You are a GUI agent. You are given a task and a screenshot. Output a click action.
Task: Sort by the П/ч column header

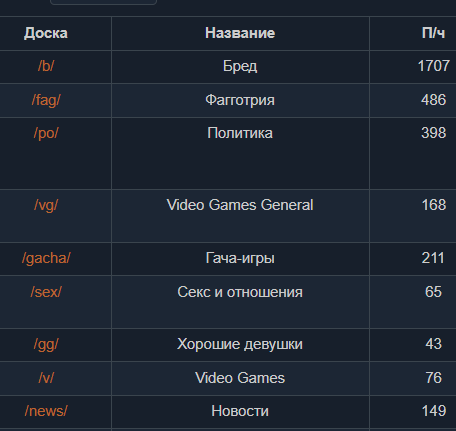[433, 33]
